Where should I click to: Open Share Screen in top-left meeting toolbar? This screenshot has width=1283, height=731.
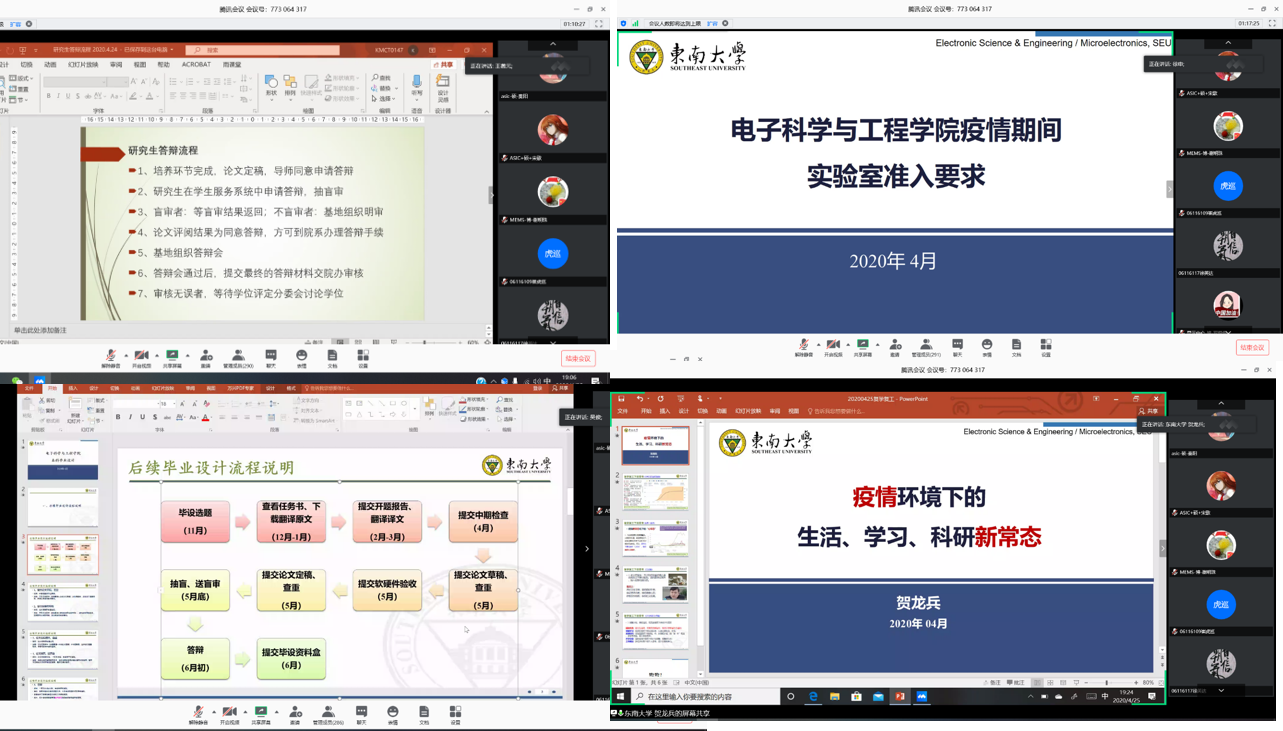[x=172, y=357]
